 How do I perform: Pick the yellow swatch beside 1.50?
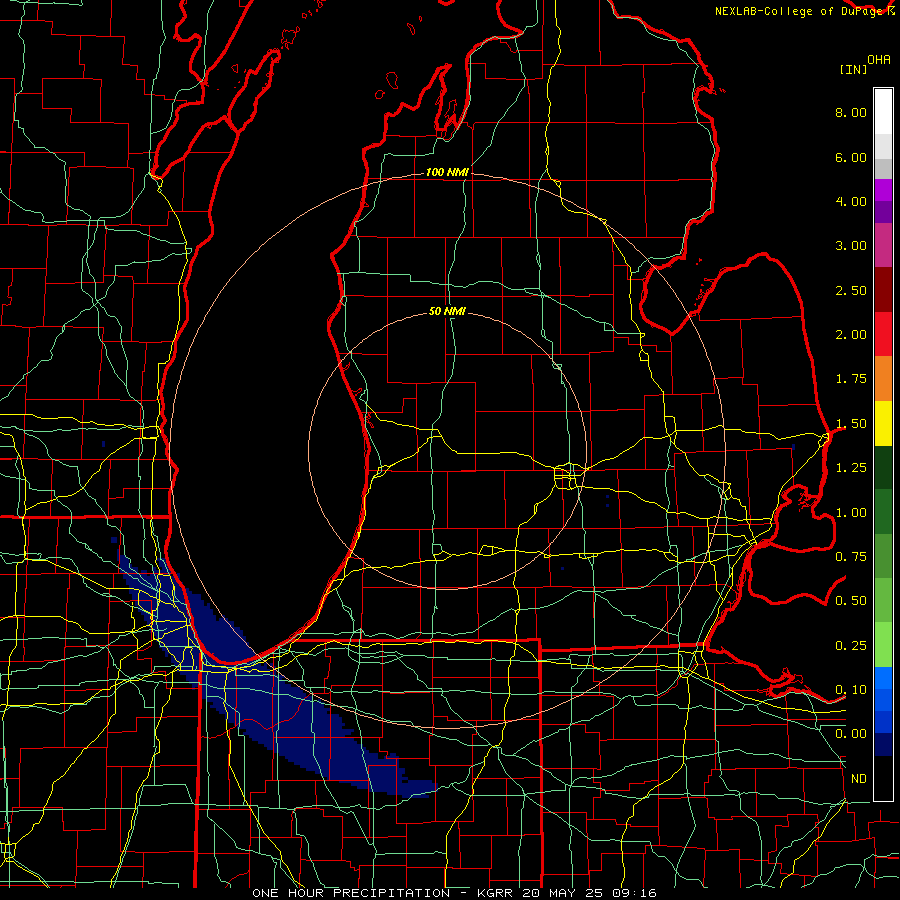883,423
